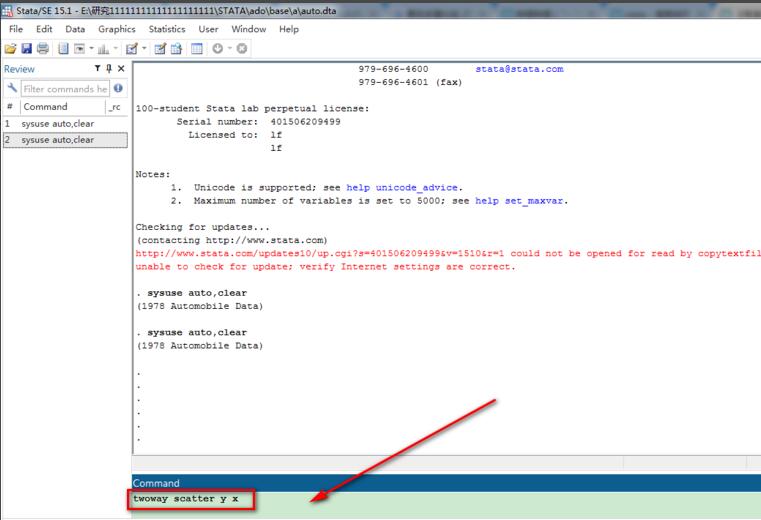Expand the dropdown arrow next to More icon

(x=230, y=48)
